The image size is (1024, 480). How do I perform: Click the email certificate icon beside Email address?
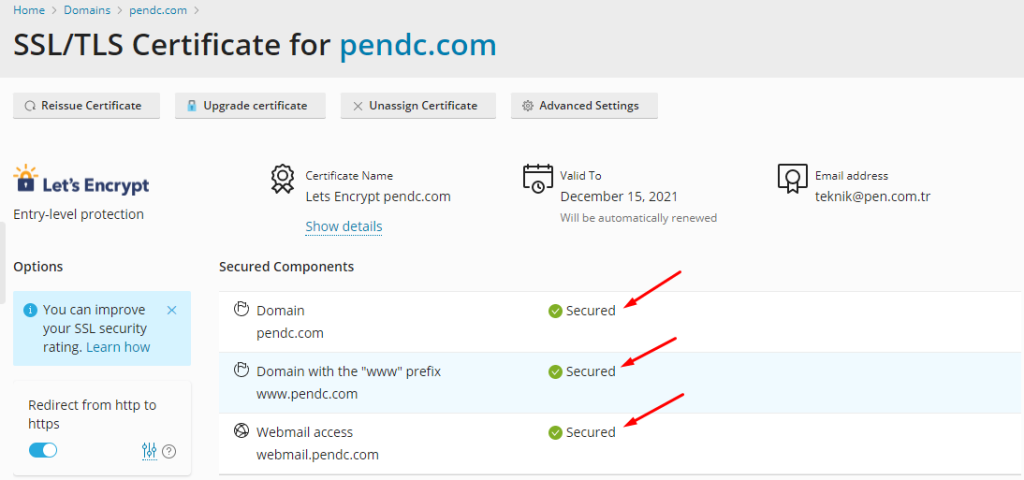tap(792, 178)
